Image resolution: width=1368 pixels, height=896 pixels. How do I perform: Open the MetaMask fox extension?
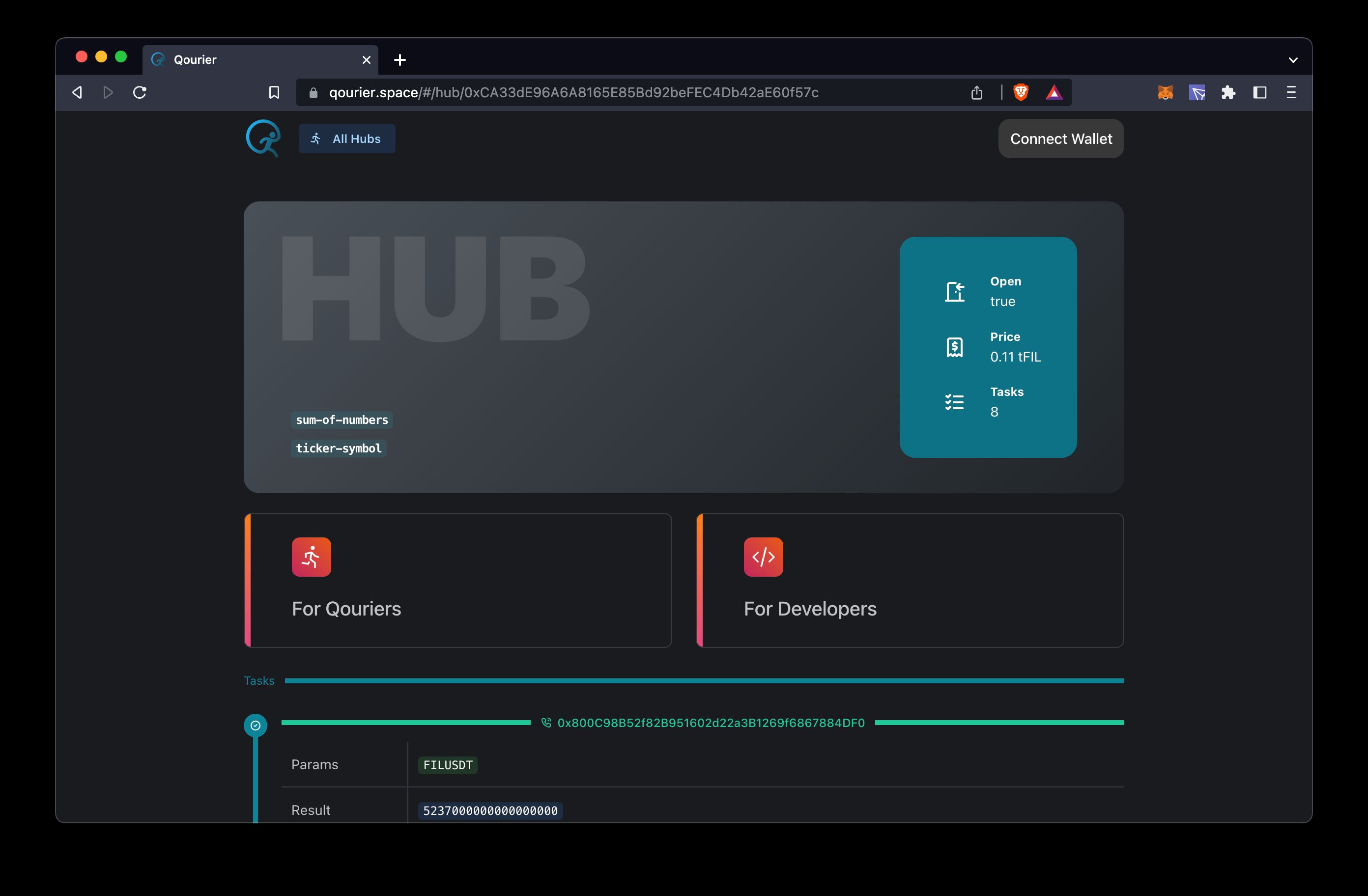pyautogui.click(x=1165, y=92)
